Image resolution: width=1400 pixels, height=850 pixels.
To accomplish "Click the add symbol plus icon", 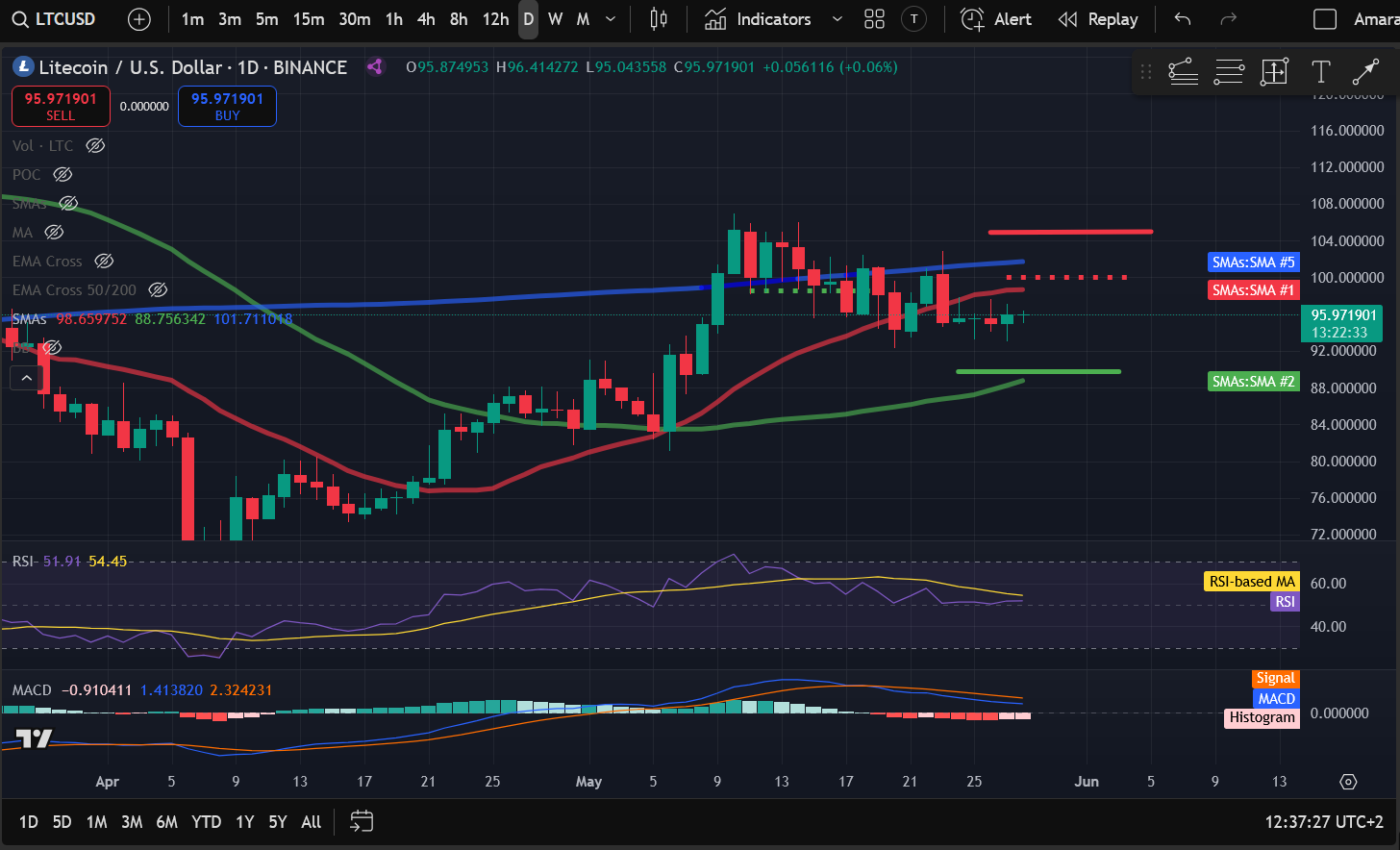I will (139, 19).
